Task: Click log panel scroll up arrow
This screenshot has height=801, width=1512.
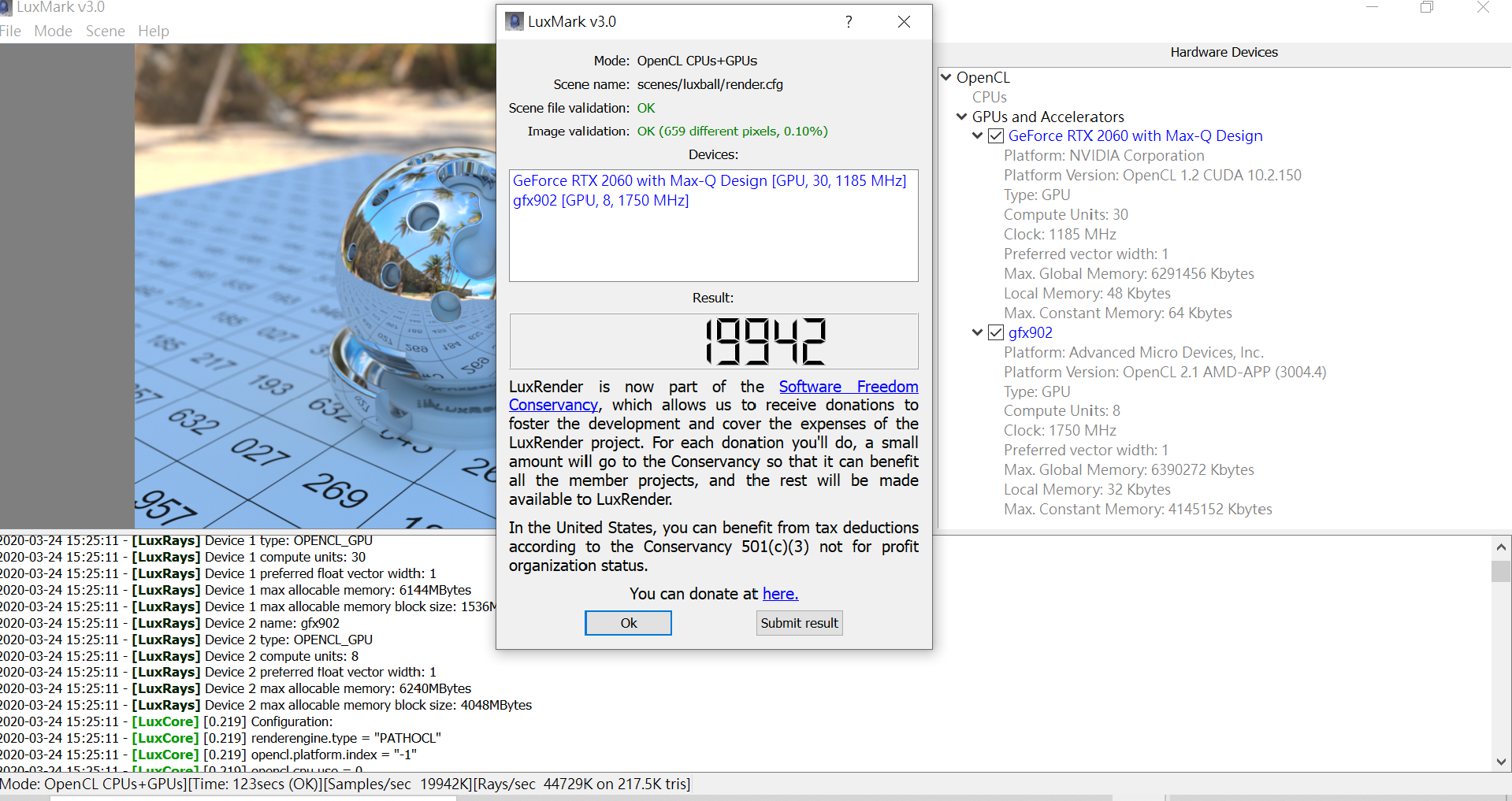Action: coord(1501,547)
